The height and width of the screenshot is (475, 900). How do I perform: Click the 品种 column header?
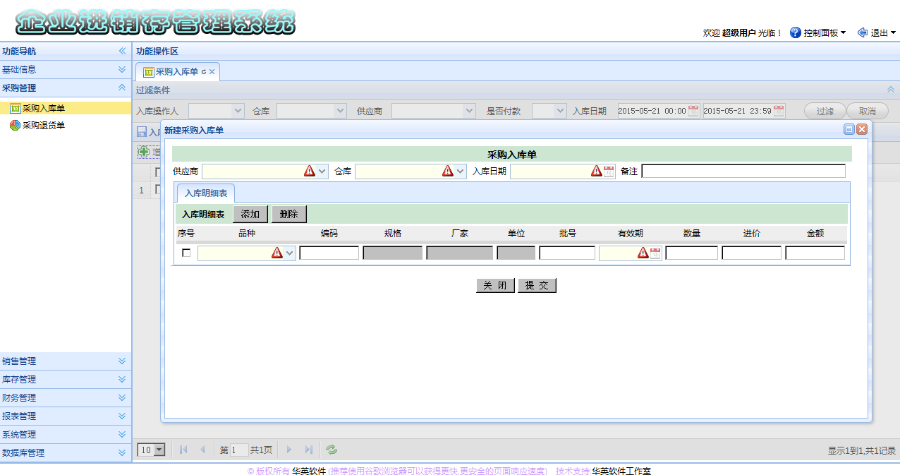[247, 233]
